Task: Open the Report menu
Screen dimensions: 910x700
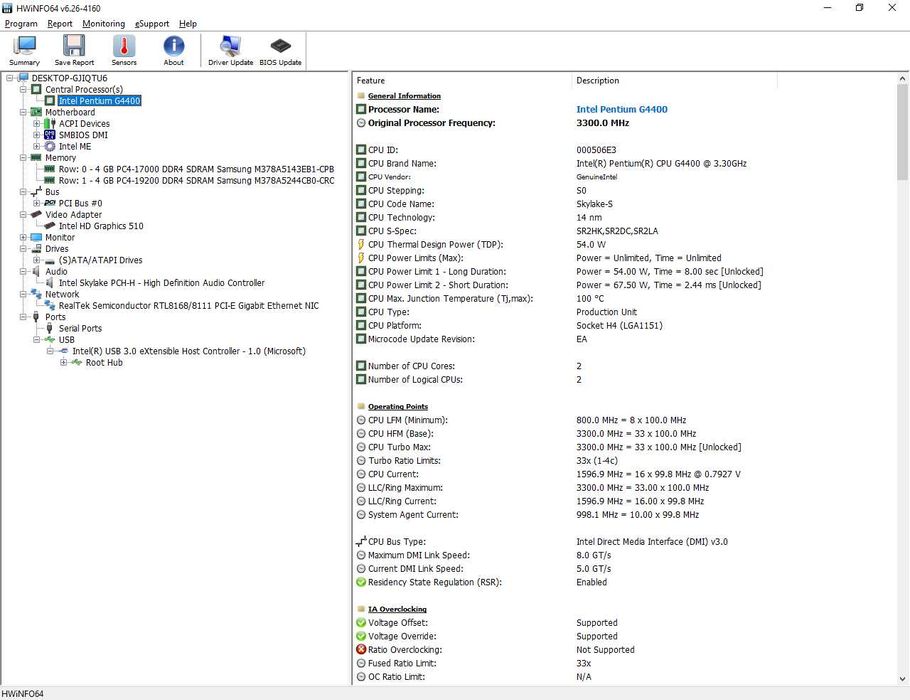Action: coord(60,24)
